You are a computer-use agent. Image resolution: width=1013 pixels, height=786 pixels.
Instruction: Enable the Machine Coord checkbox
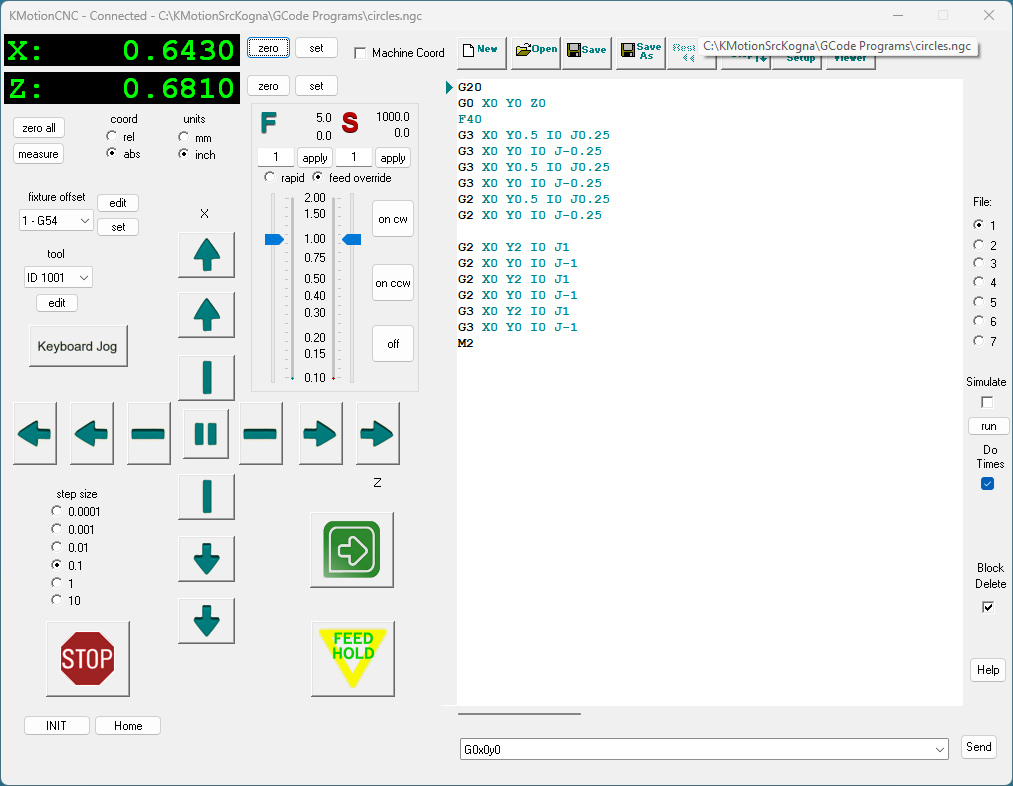[x=361, y=53]
